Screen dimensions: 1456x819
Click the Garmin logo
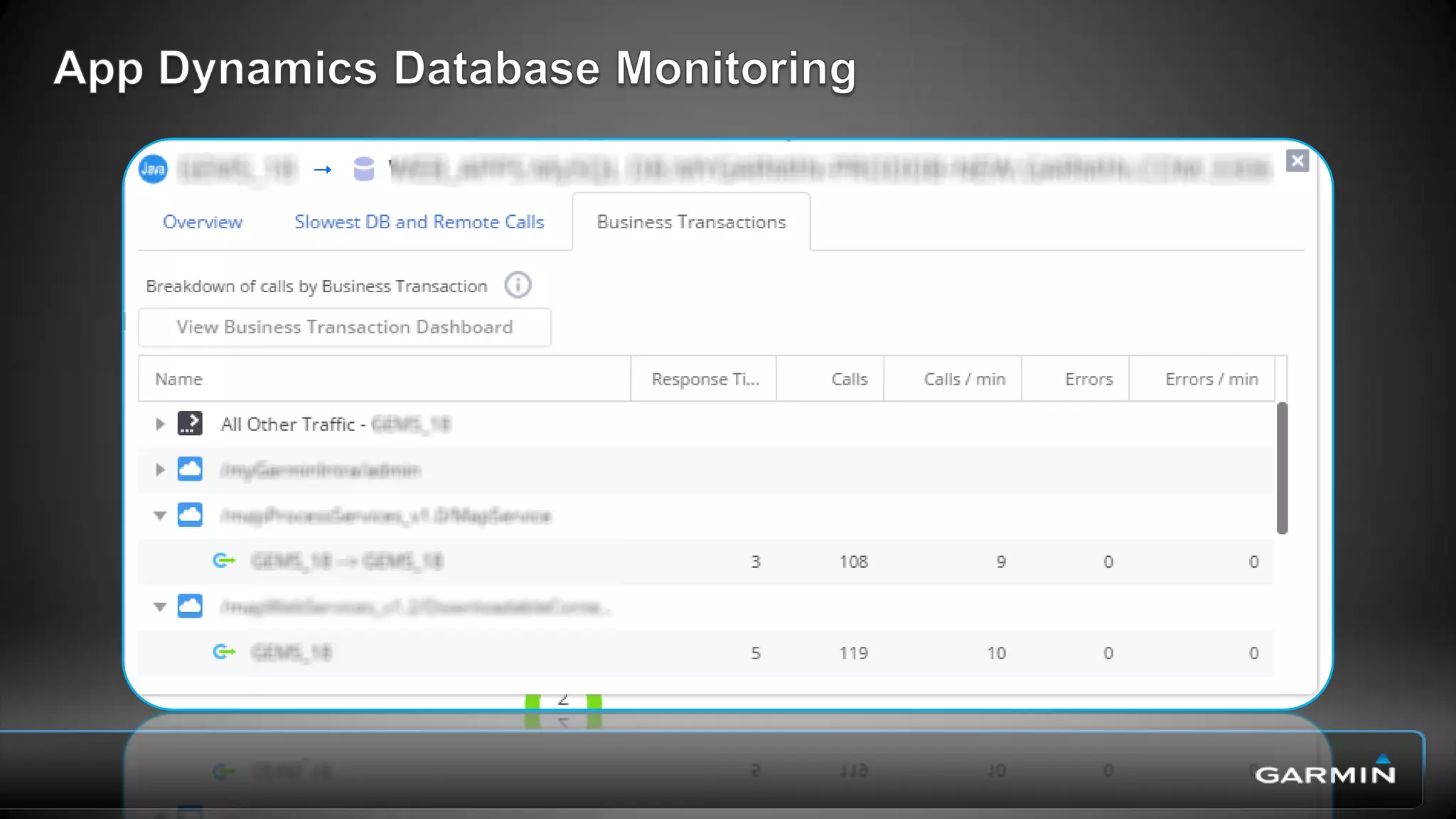(1325, 772)
